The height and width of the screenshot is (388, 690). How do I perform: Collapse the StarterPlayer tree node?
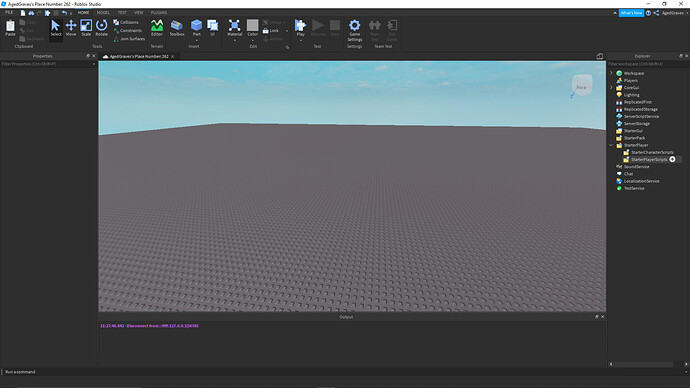[x=611, y=145]
